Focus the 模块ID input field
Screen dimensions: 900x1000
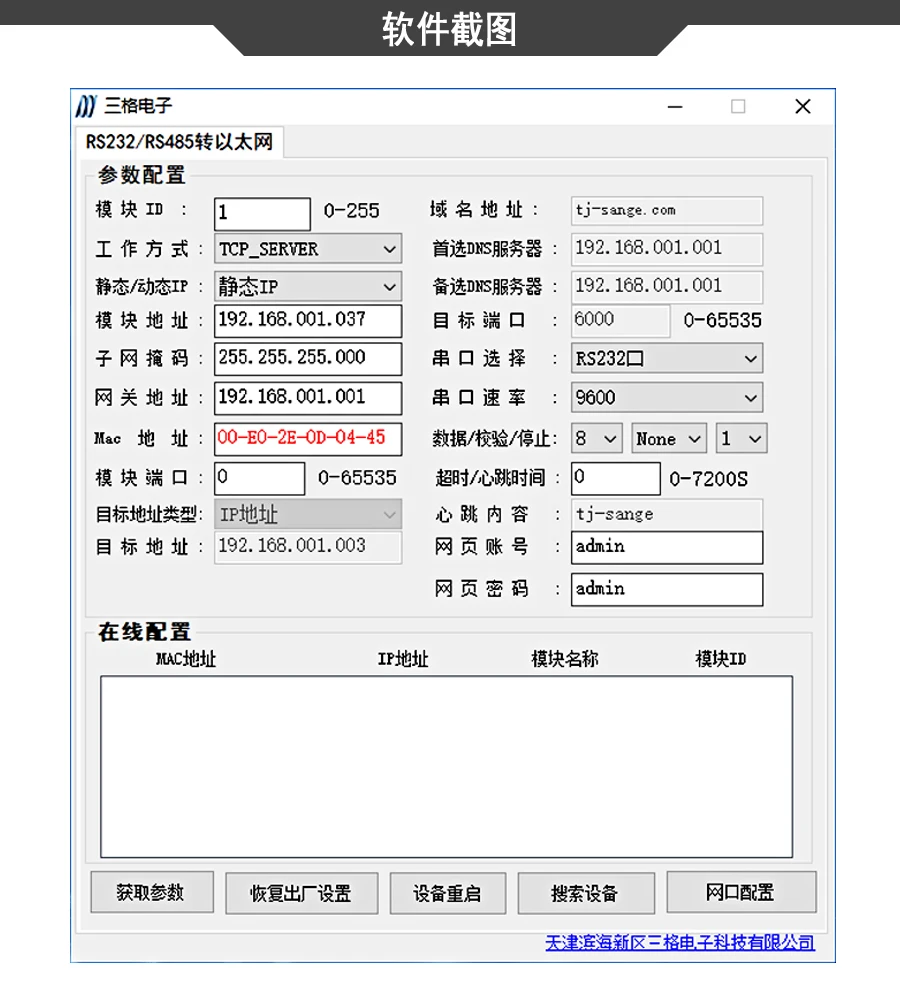tap(262, 214)
